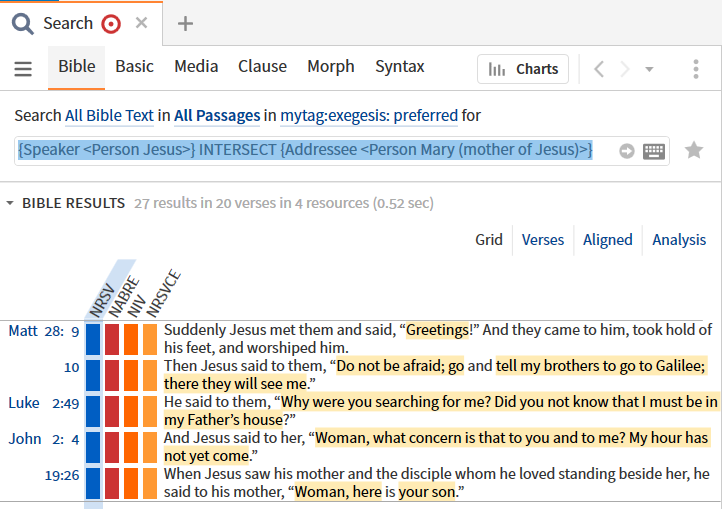Click 'Woman, here' highlighted text
The image size is (722, 509).
point(338,492)
